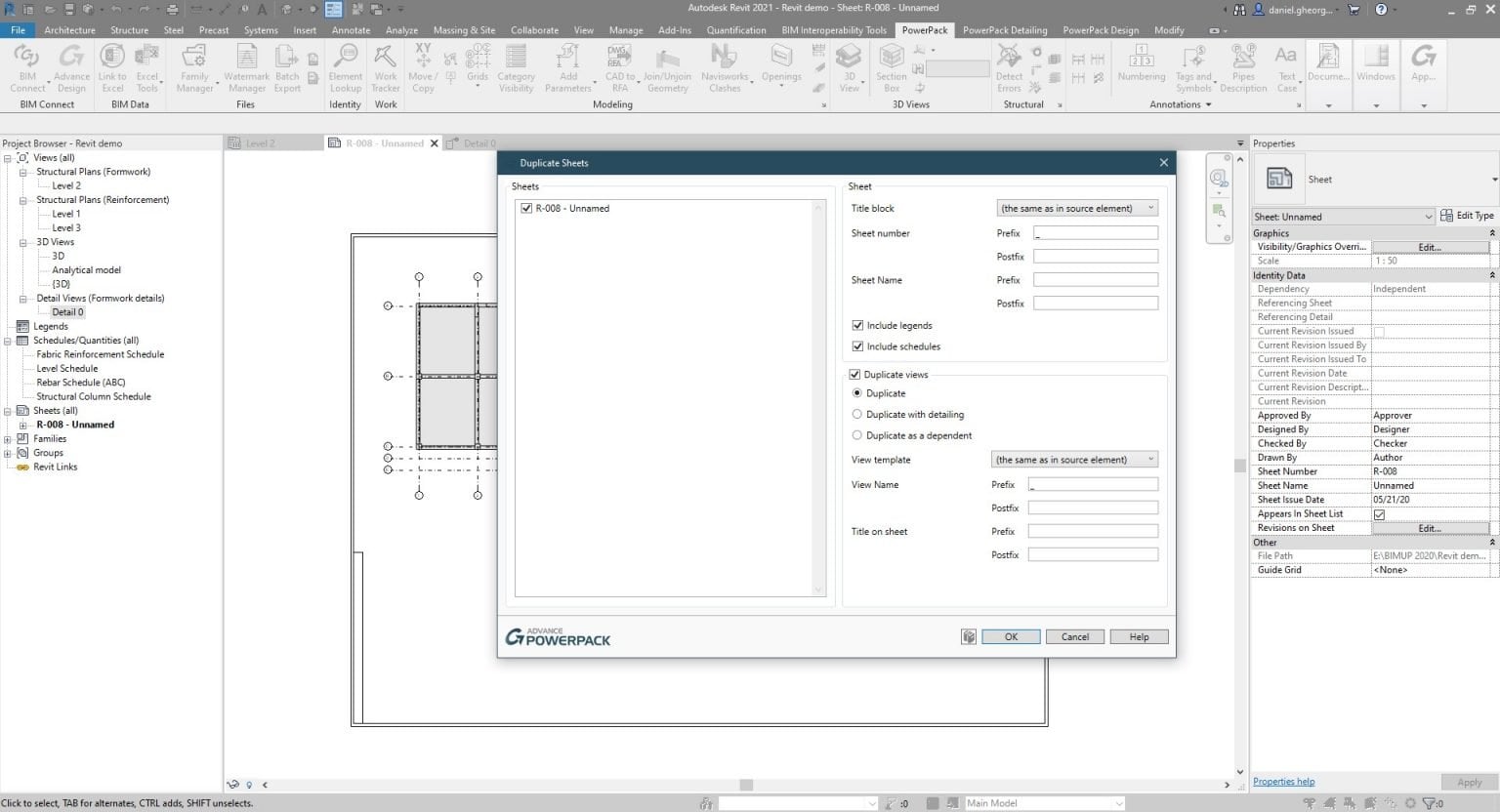Click Edit for Revisions on sheet
The width and height of the screenshot is (1500, 812).
[x=1430, y=527]
